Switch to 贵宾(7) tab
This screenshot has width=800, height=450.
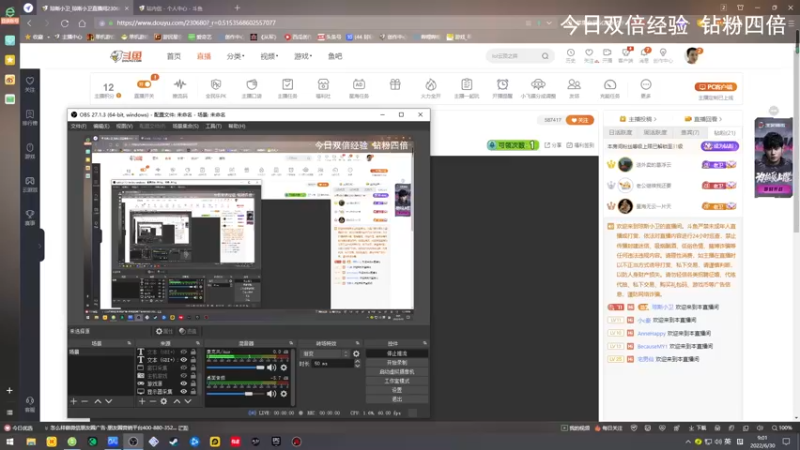pyautogui.click(x=690, y=133)
